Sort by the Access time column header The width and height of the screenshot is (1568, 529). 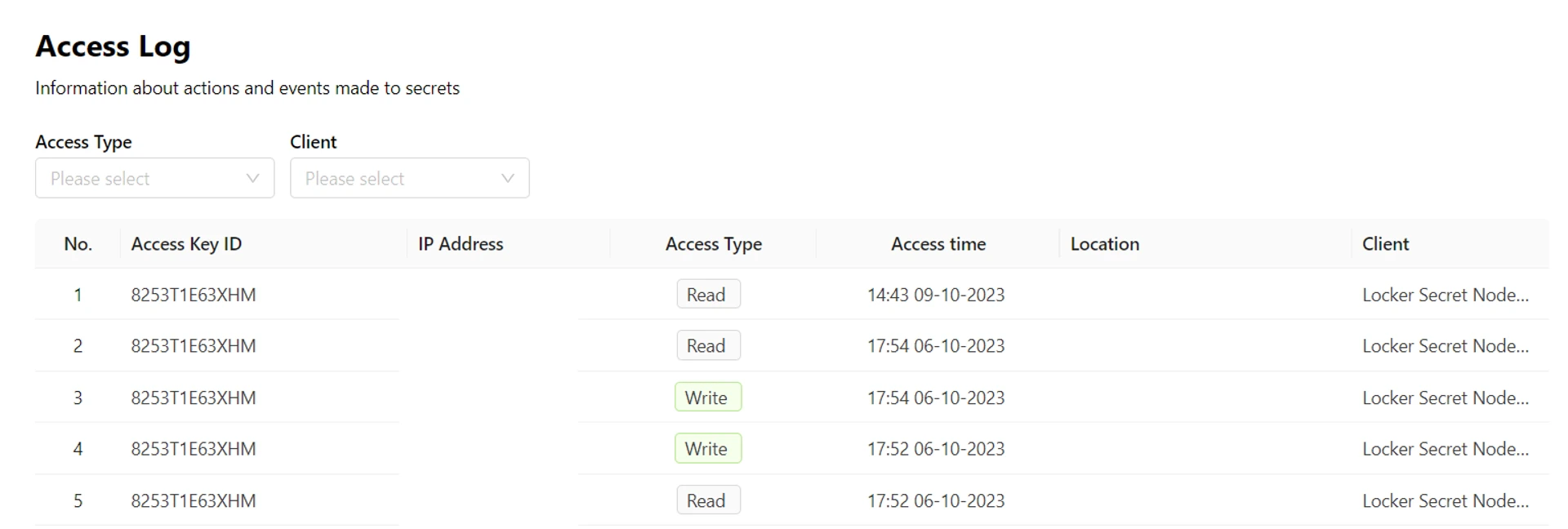click(x=938, y=243)
